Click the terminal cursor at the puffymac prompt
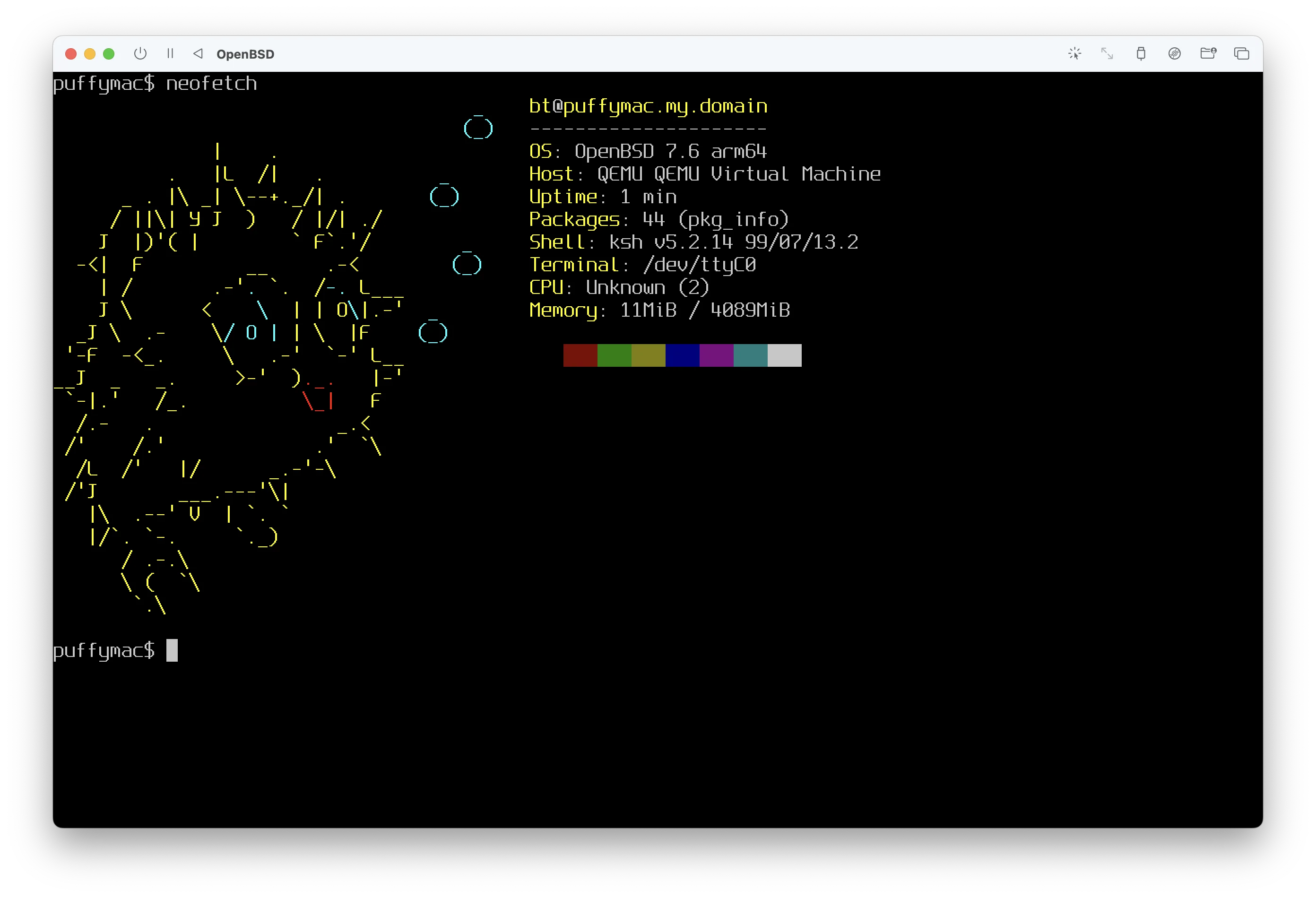This screenshot has width=1316, height=898. tap(172, 650)
